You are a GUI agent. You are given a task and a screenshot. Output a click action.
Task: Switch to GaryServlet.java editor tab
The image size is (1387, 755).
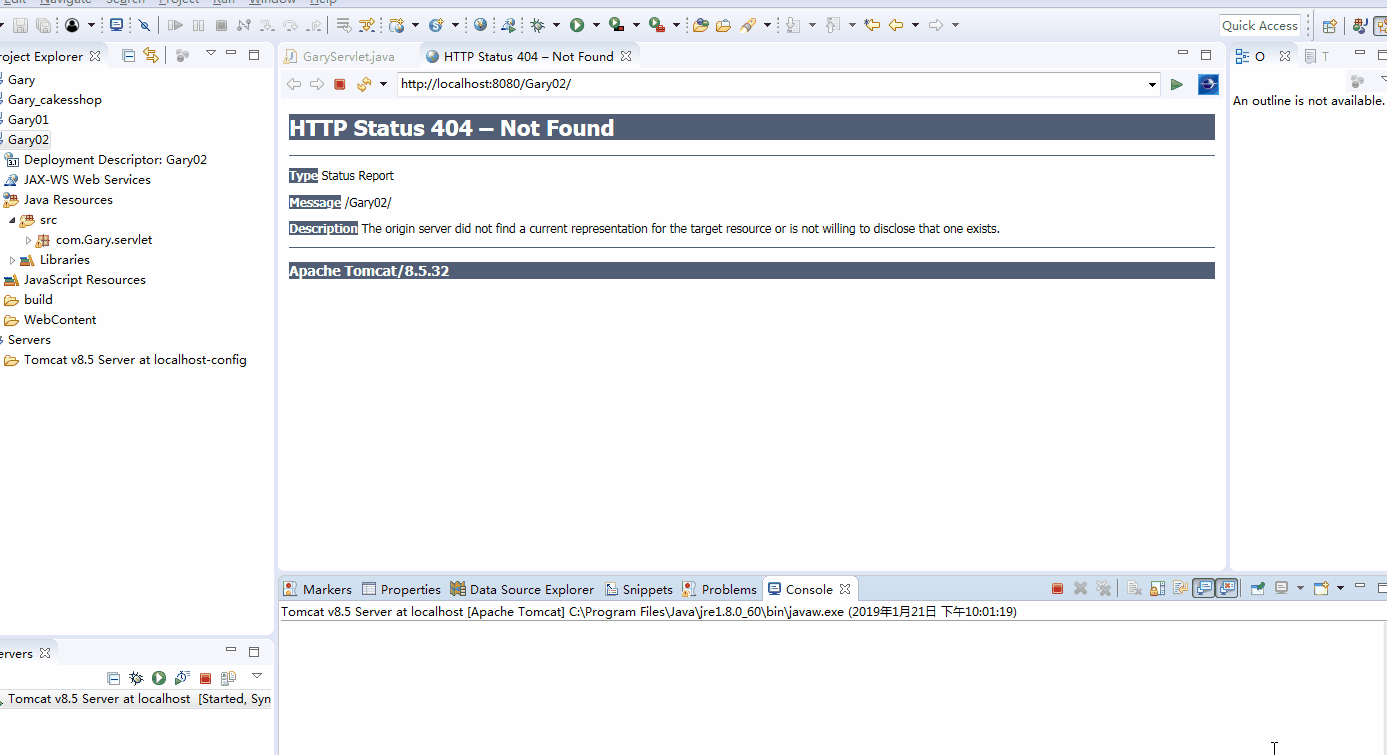[x=339, y=56]
